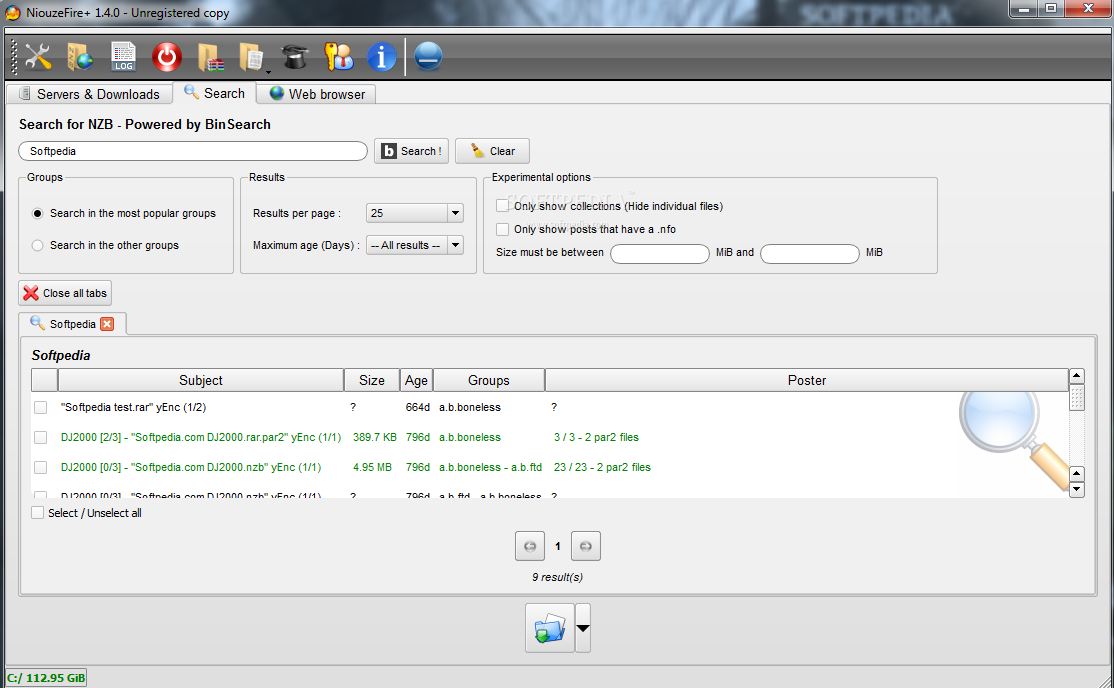1114x688 pixels.
Task: Focus the NZB search text field
Action: [193, 151]
